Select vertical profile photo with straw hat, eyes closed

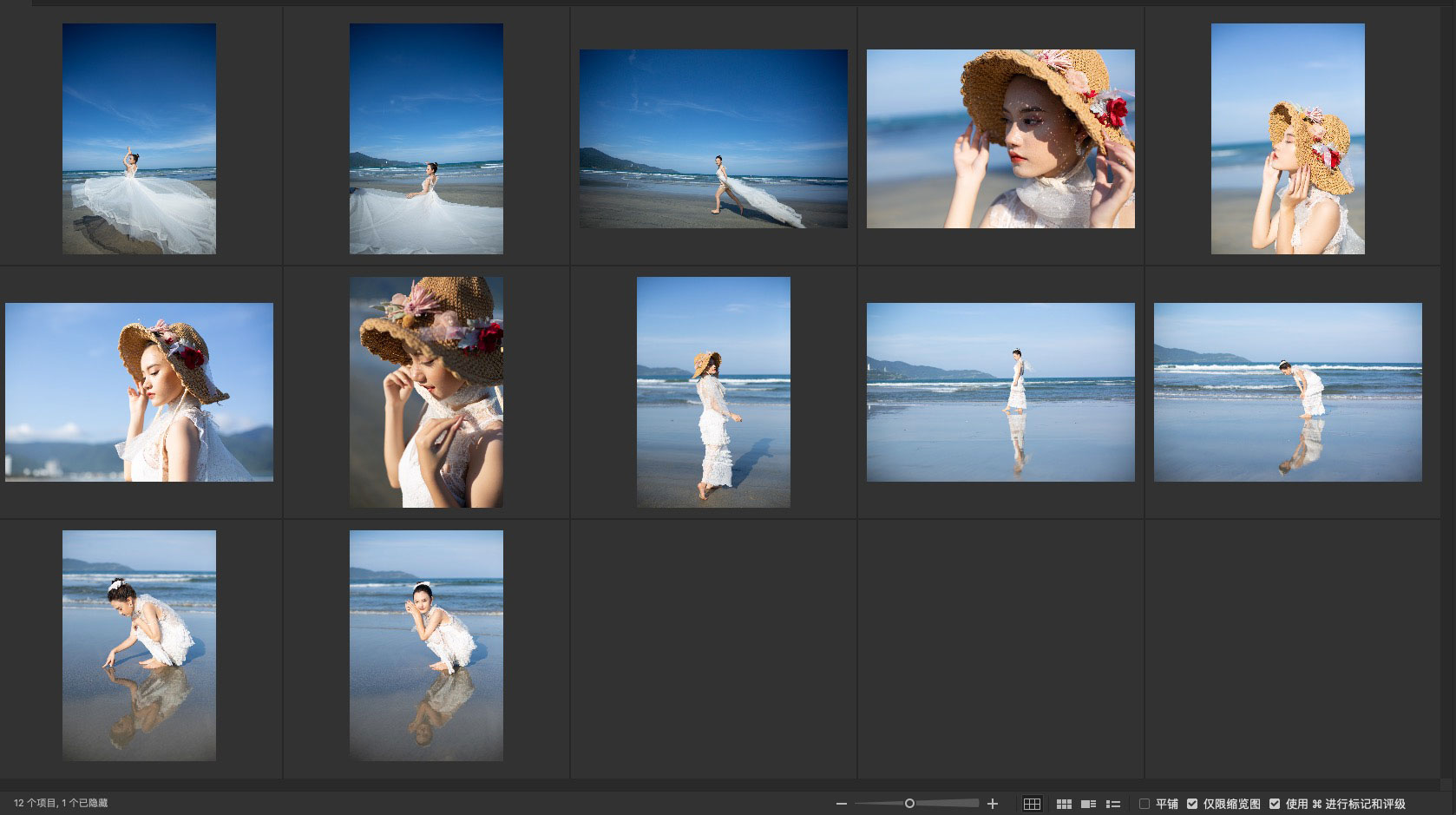pyautogui.click(x=1288, y=139)
